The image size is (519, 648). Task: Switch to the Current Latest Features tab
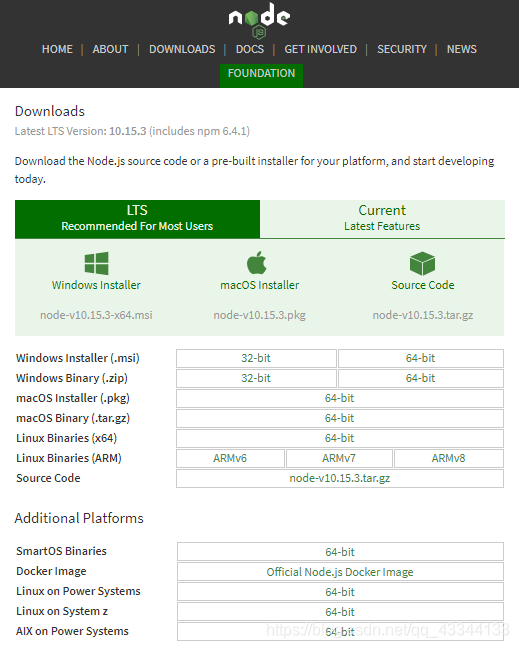click(382, 219)
